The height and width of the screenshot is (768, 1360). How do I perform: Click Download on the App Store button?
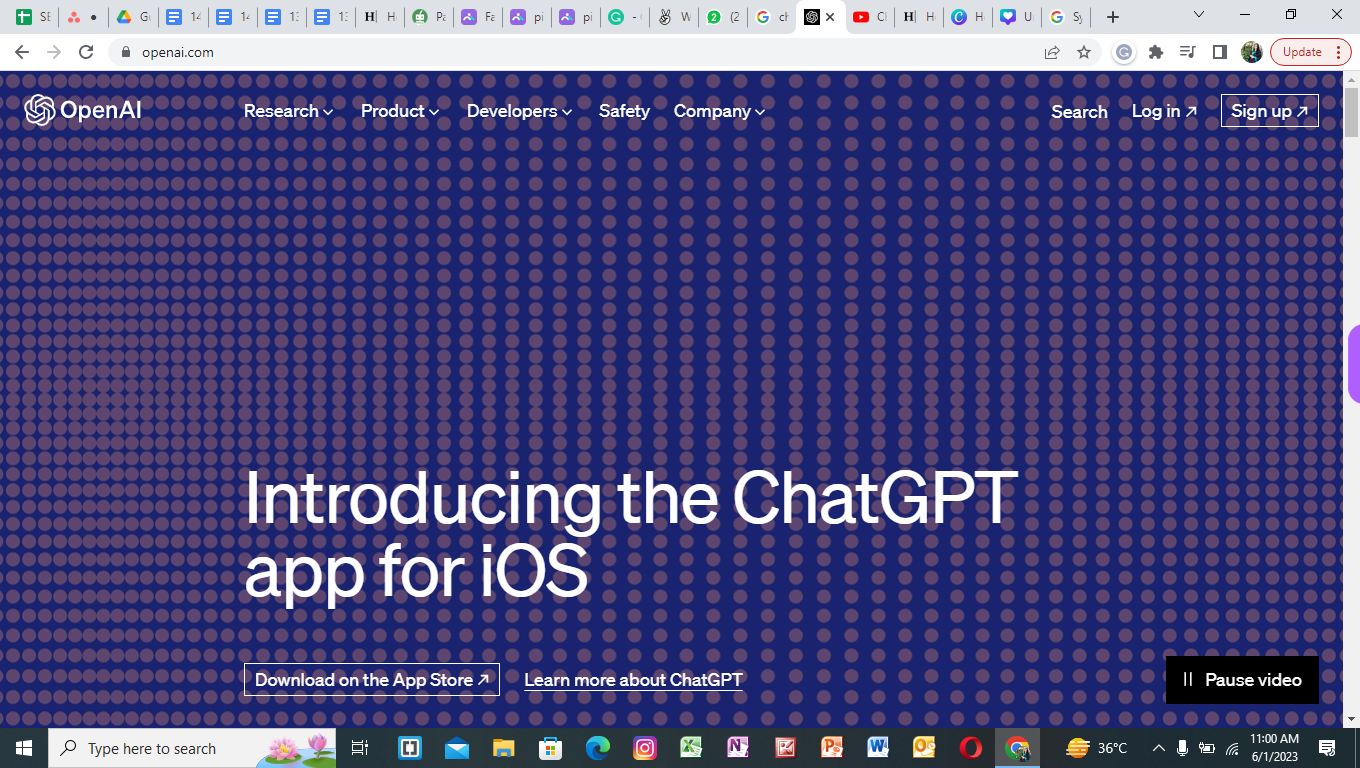pyautogui.click(x=372, y=680)
